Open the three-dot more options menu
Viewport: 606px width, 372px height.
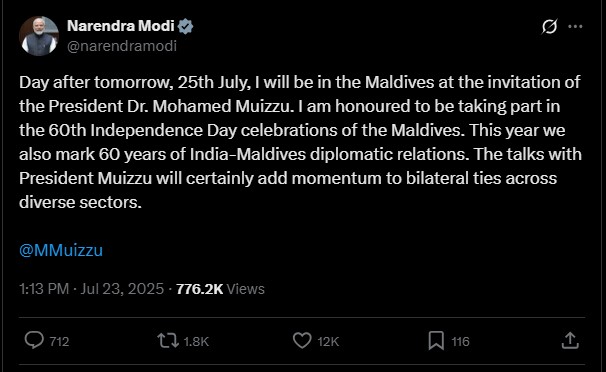tap(575, 26)
